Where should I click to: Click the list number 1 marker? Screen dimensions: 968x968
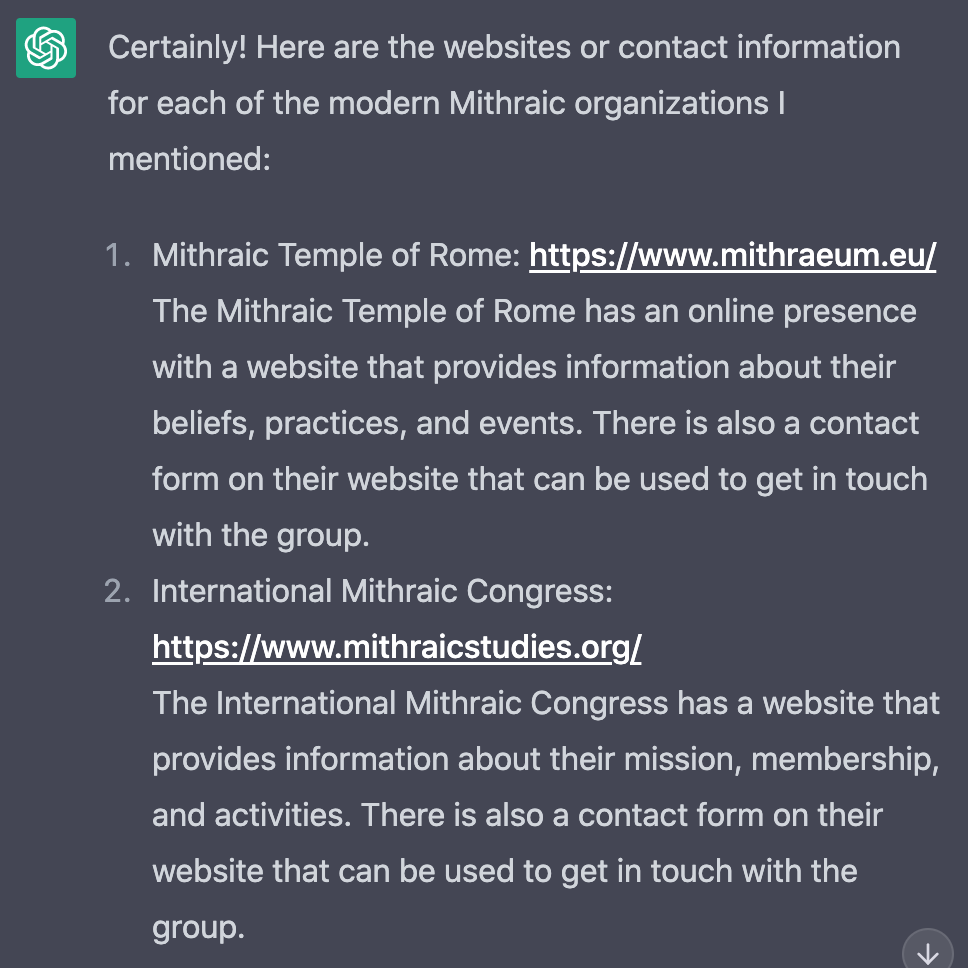[117, 256]
